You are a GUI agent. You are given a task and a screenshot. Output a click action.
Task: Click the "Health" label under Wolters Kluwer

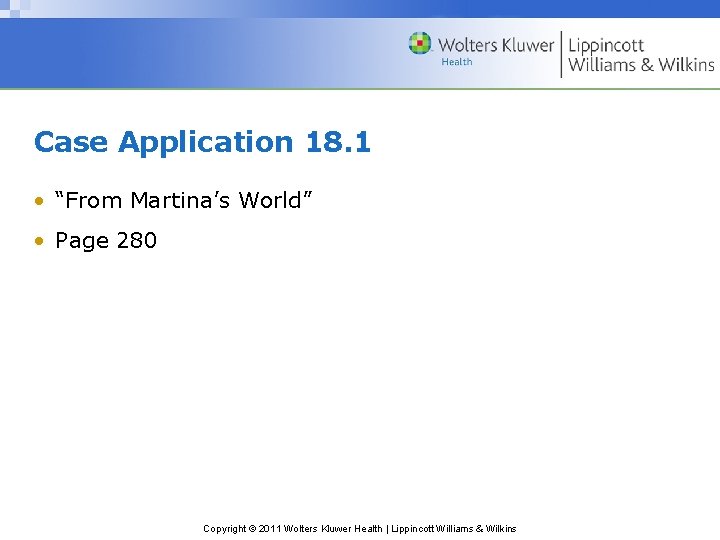[x=456, y=62]
